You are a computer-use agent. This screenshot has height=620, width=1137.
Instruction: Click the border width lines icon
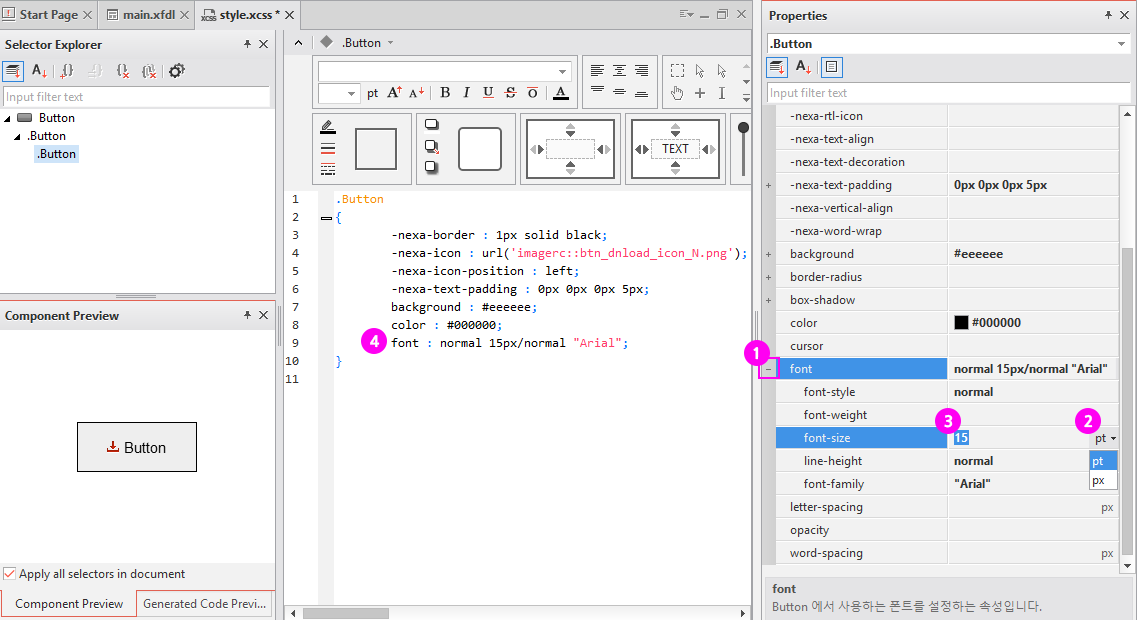[328, 149]
